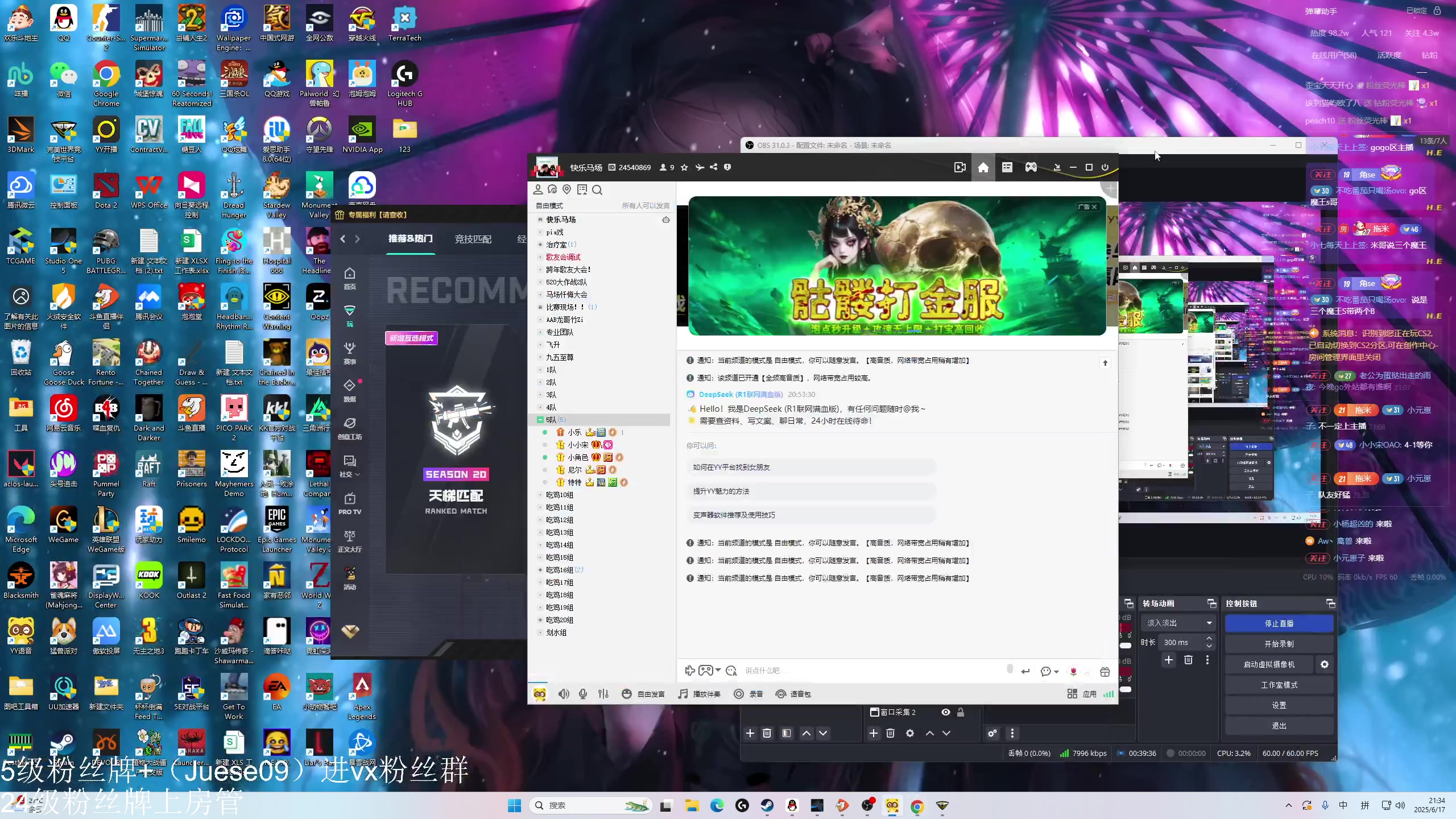The width and height of the screenshot is (1456, 819).
Task: Open 创意工坊 in the platform sidebar
Action: coord(350,429)
